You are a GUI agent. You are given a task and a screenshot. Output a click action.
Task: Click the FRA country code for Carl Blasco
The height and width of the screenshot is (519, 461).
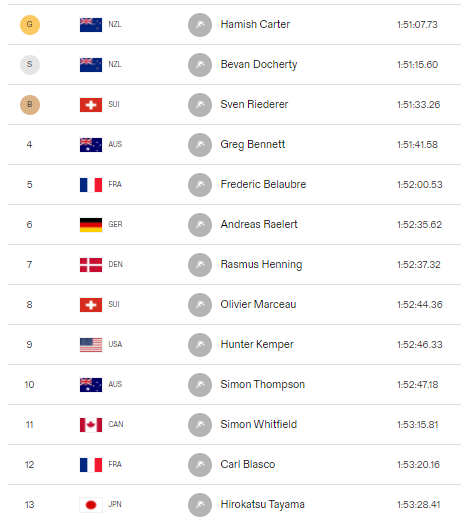click(115, 464)
